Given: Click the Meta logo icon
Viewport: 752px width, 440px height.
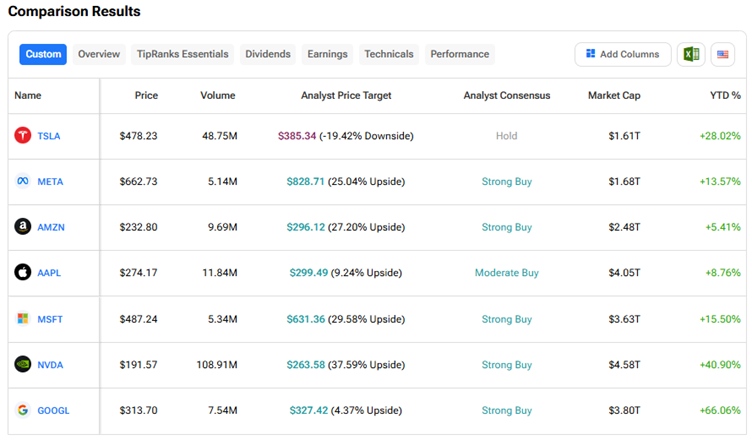Looking at the screenshot, I should click(22, 182).
